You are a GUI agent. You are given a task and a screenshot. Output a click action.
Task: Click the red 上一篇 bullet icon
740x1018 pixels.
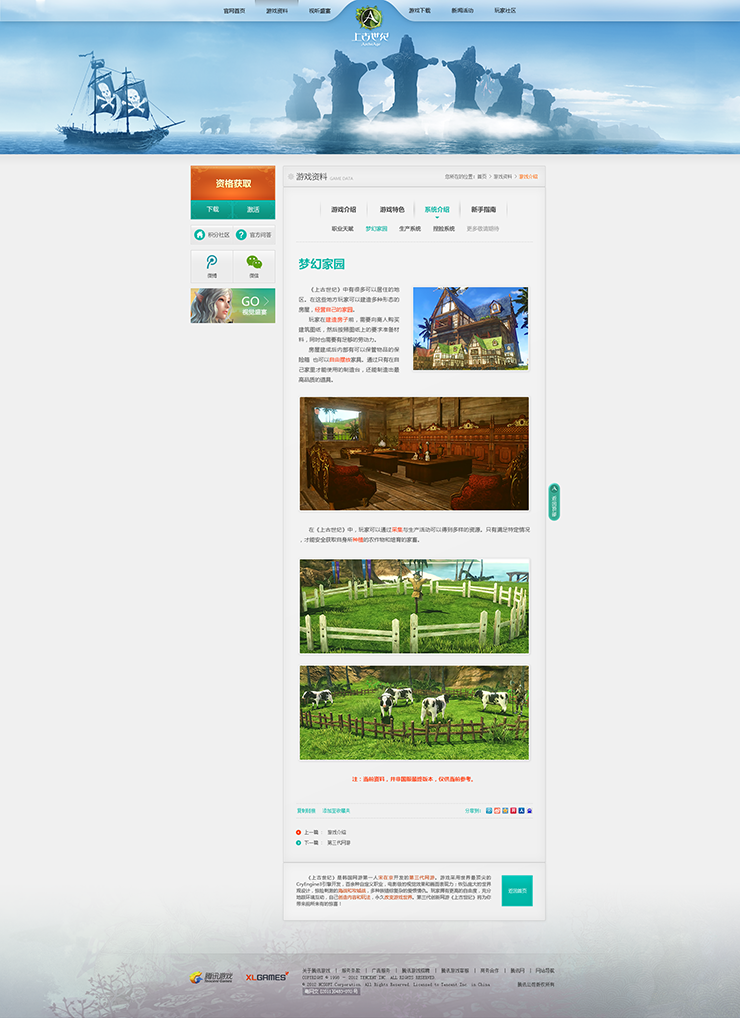pyautogui.click(x=299, y=832)
